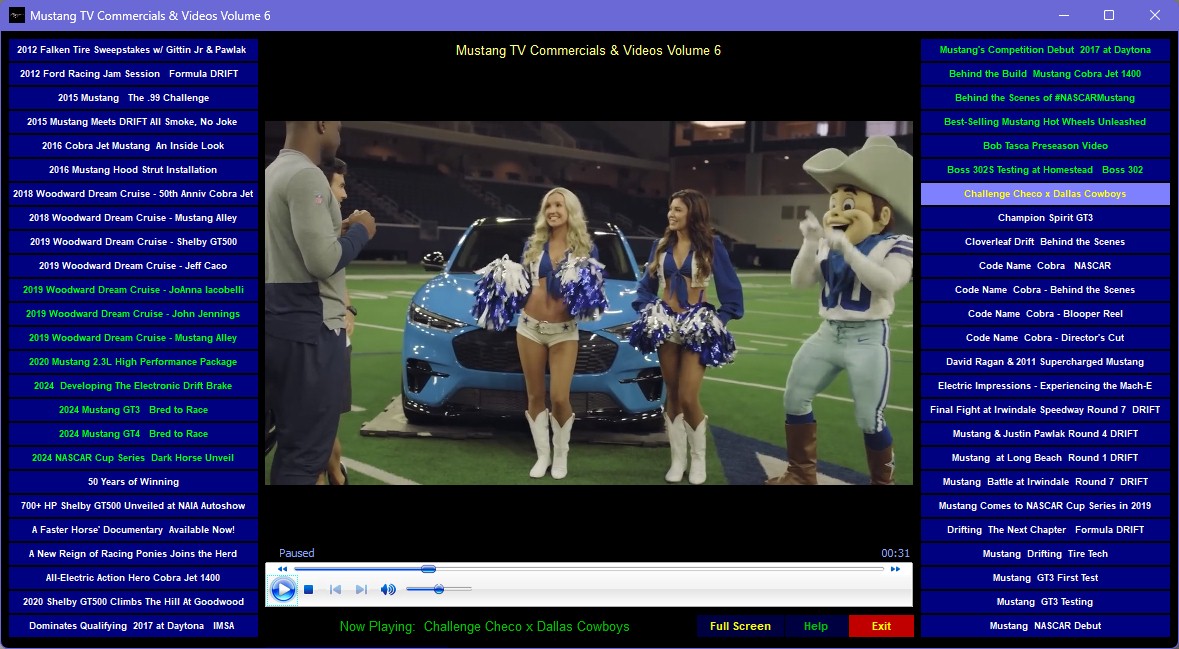Open Full Screen mode

[740, 626]
